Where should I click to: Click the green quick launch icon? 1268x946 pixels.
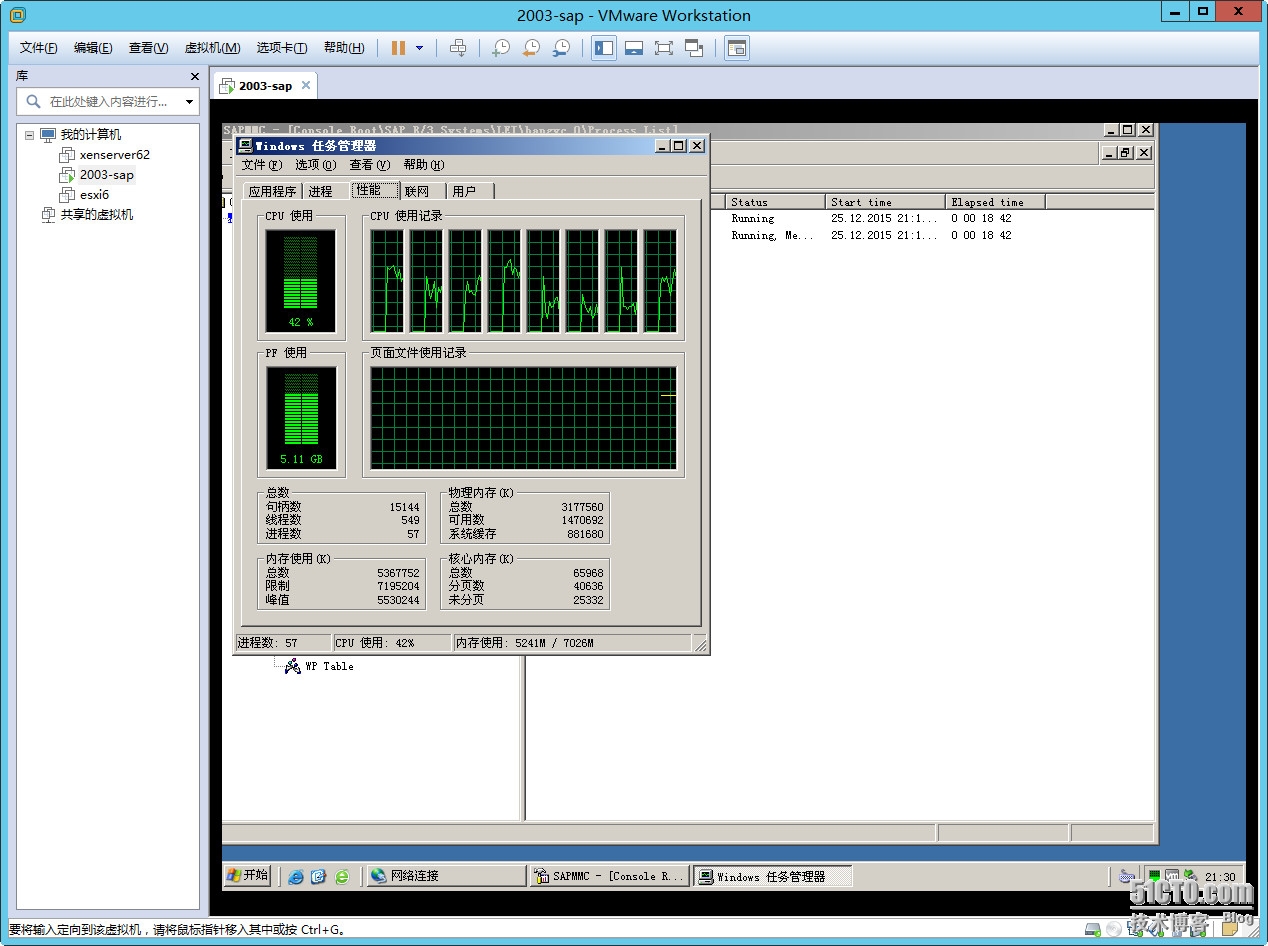coord(342,876)
